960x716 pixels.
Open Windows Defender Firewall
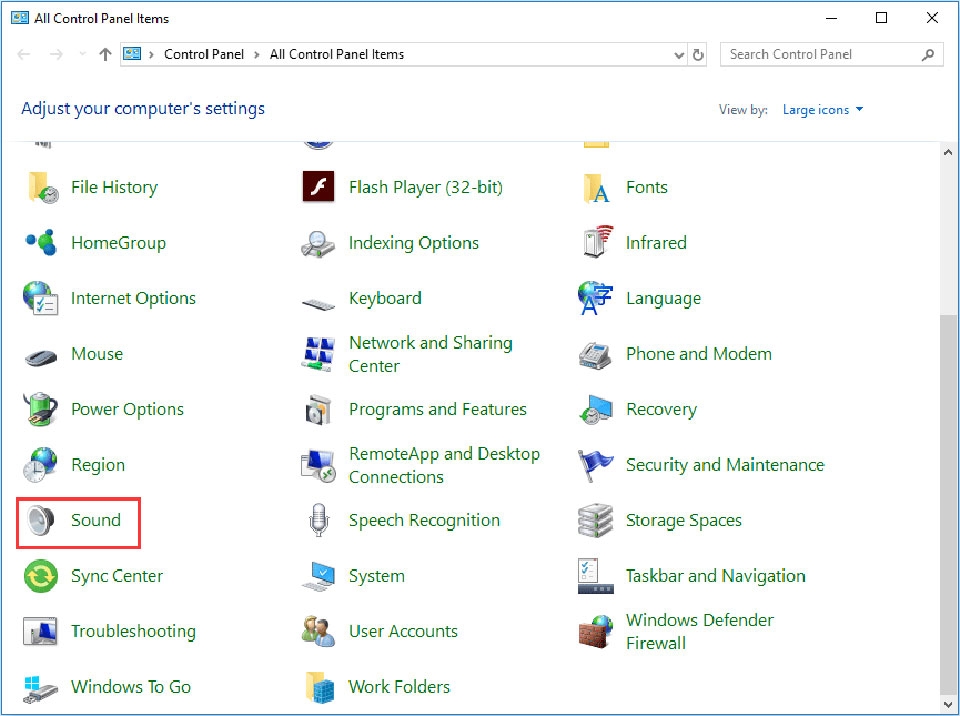click(699, 631)
